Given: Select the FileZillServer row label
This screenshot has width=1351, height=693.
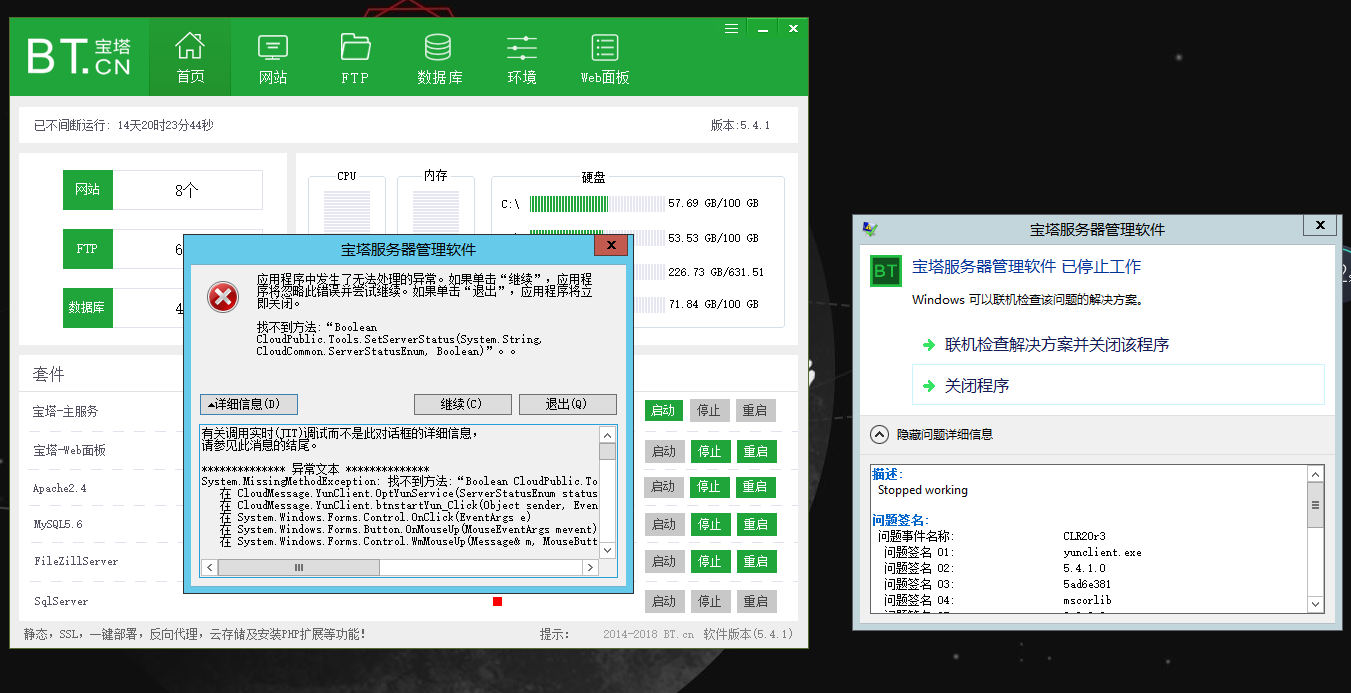Looking at the screenshot, I should click(x=76, y=561).
